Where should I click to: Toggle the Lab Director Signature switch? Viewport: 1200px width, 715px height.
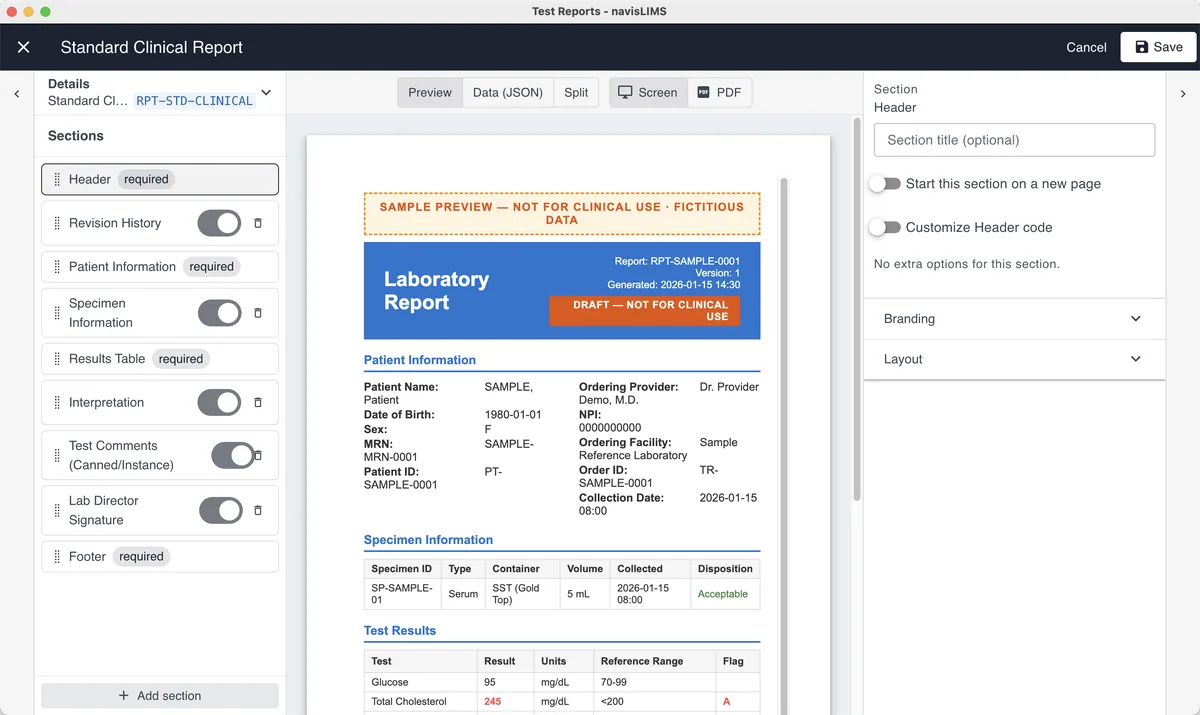[x=220, y=510]
